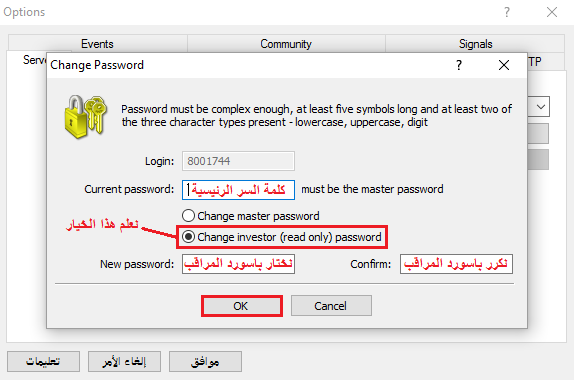Focus the Current password field

pos(238,190)
